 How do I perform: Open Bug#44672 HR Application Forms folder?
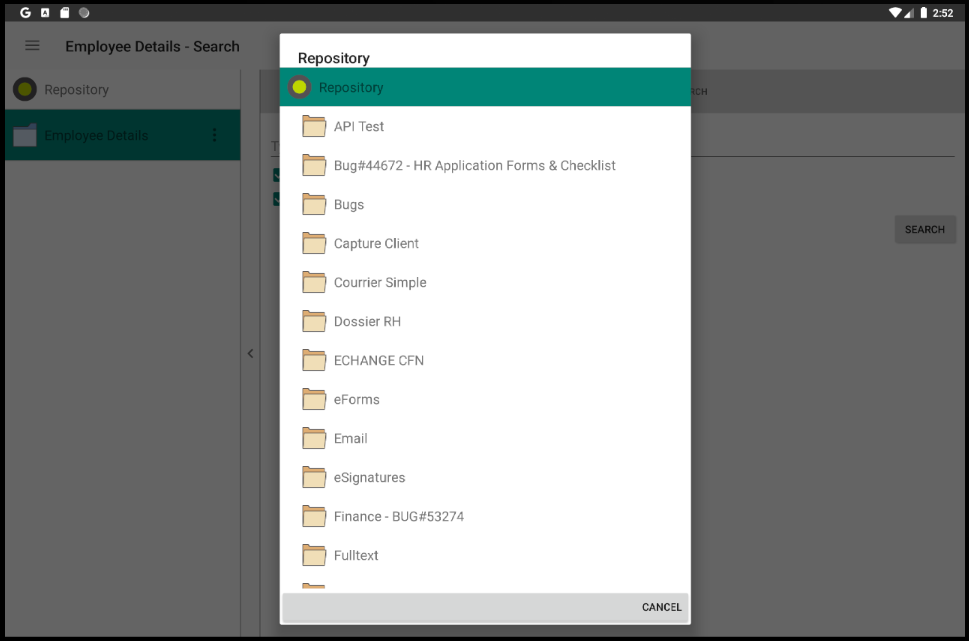474,165
